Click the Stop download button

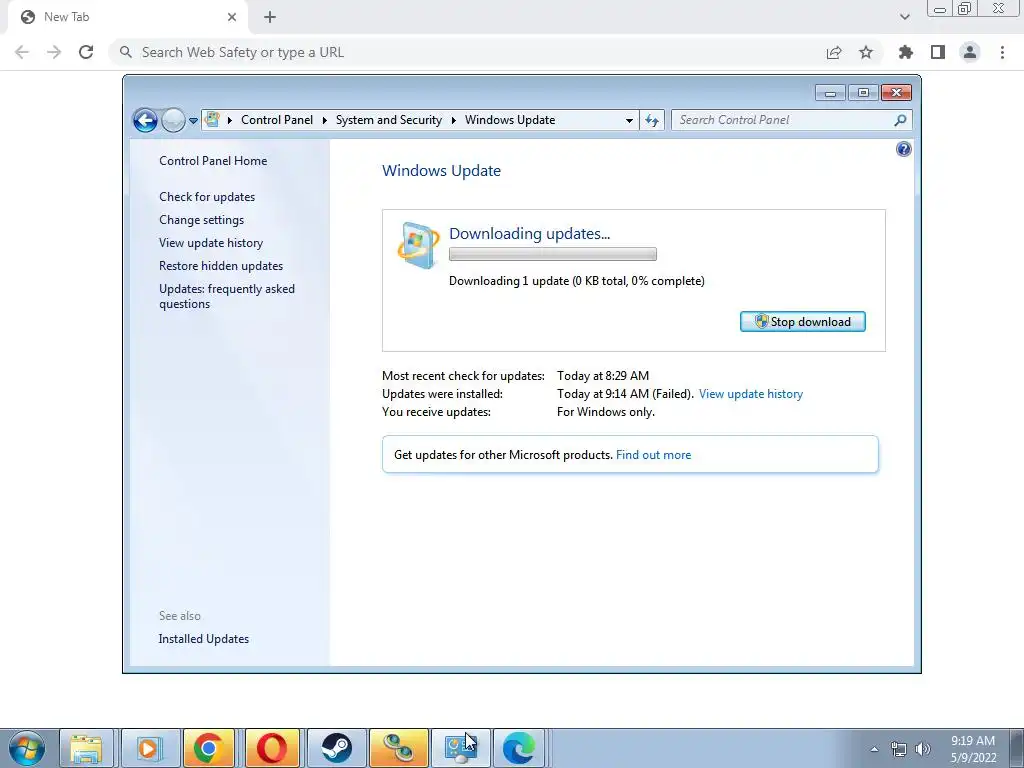pyautogui.click(x=803, y=321)
